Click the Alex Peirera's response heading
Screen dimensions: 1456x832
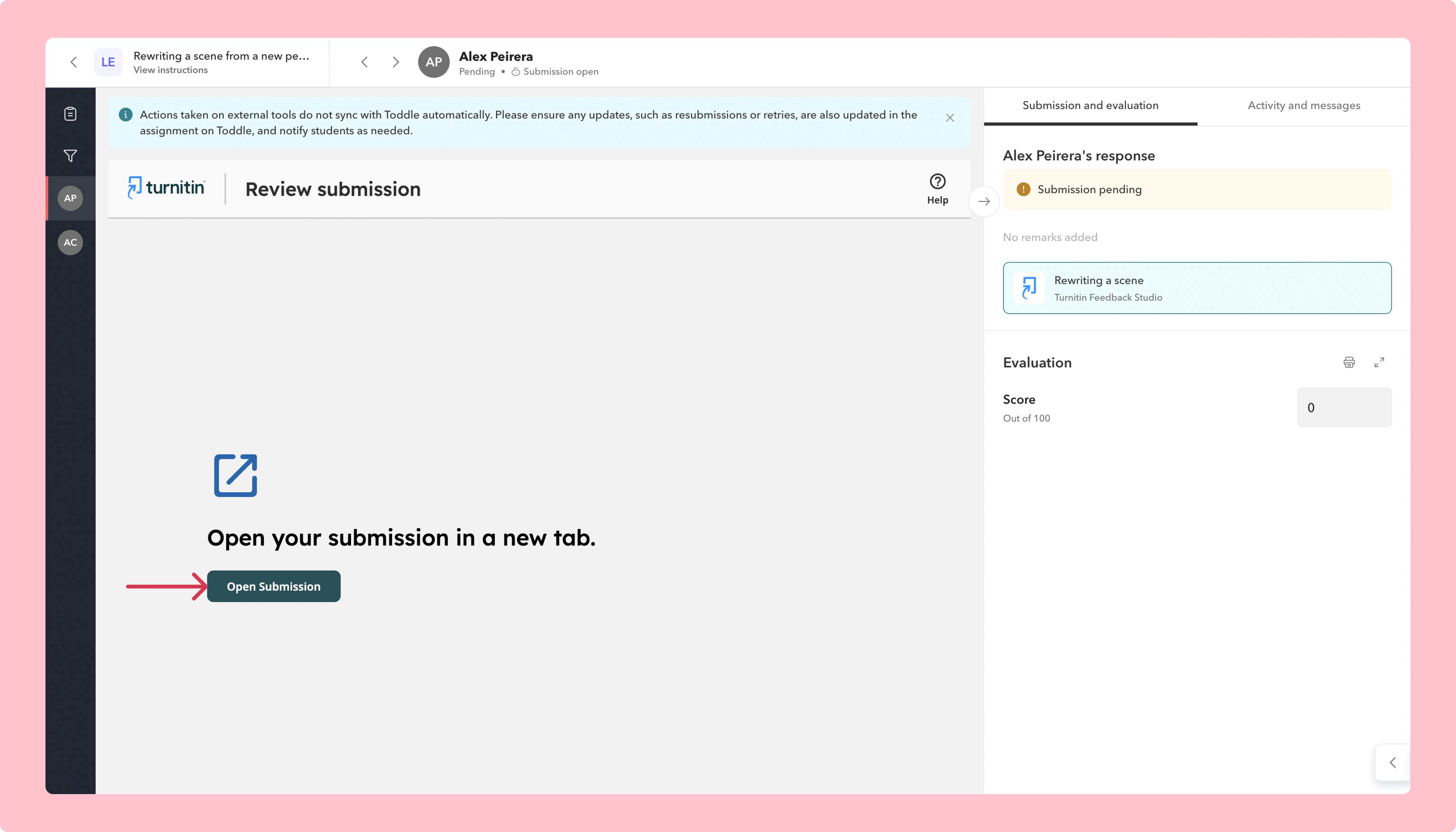coord(1079,156)
